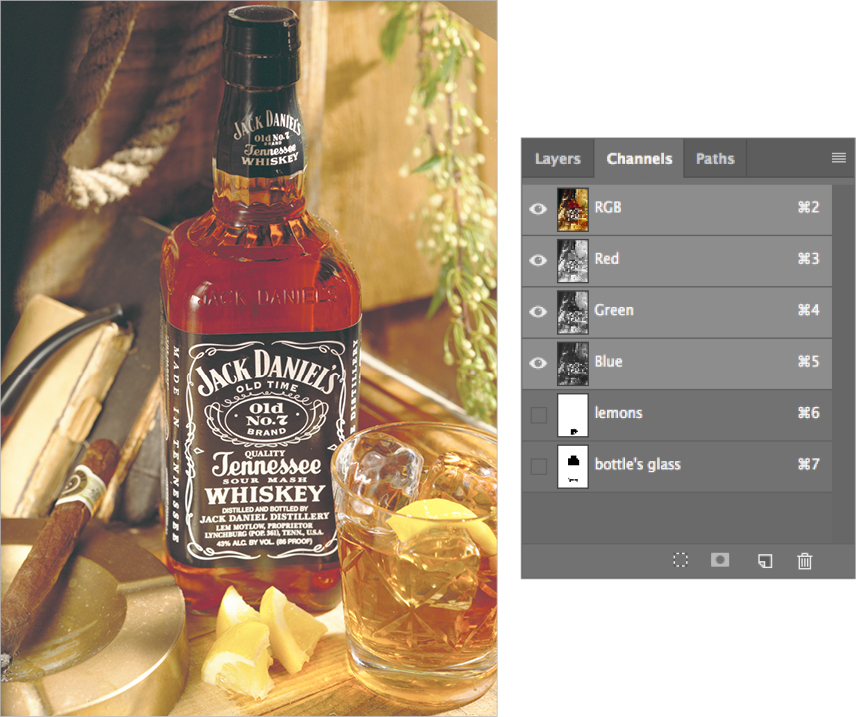Enable visibility for bottle's glass channel
Viewport: 856px width, 717px height.
538,465
